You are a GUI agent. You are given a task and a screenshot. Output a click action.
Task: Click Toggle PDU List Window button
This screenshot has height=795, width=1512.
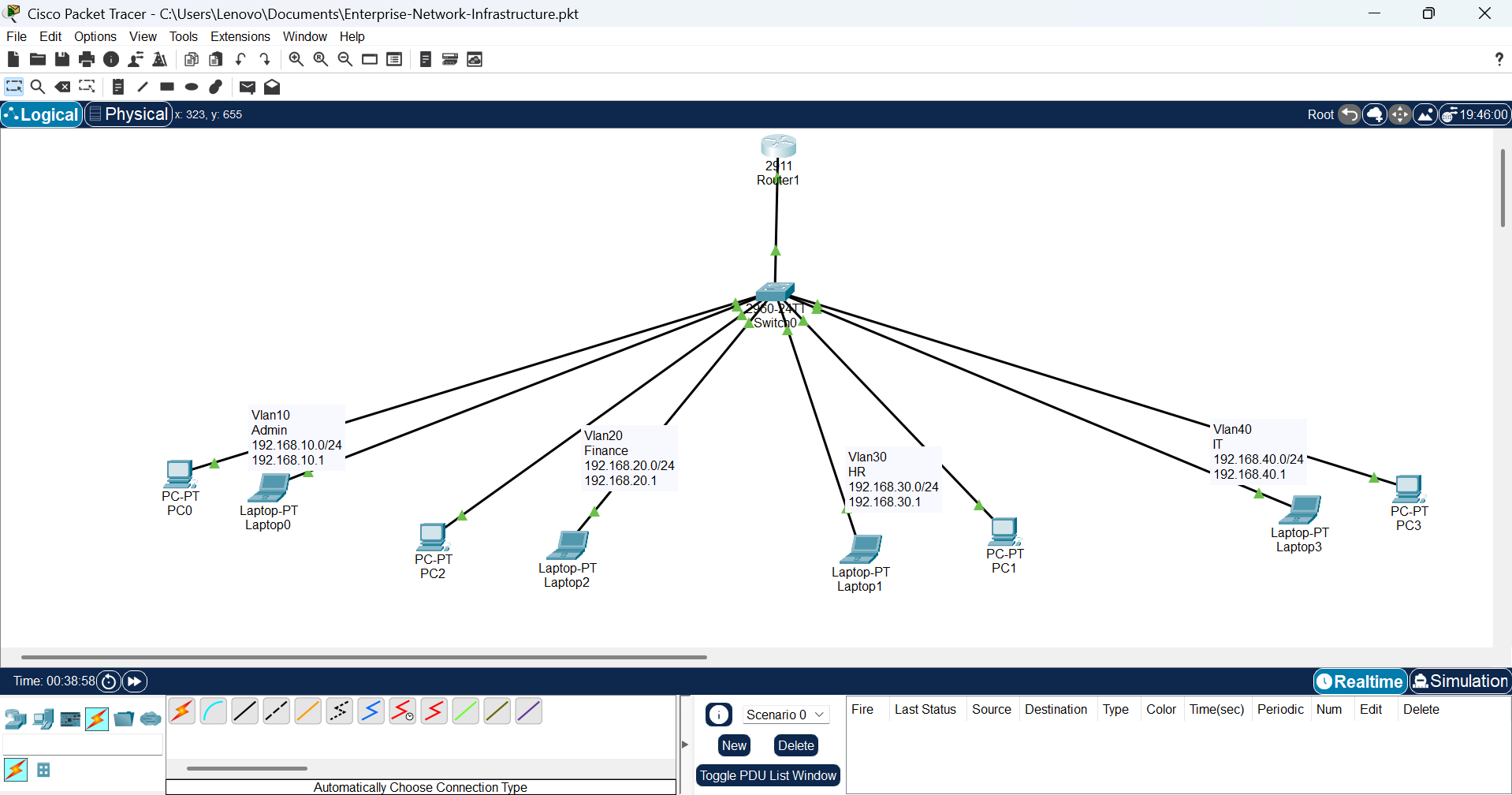pyautogui.click(x=768, y=775)
